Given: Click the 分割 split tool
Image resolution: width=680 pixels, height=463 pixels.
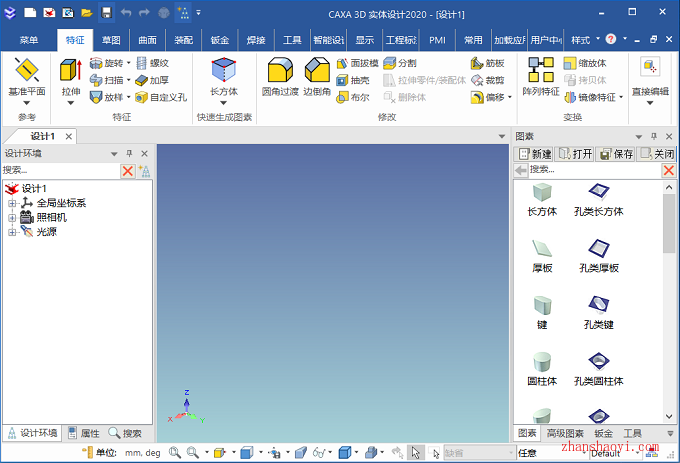Looking at the screenshot, I should (x=400, y=63).
